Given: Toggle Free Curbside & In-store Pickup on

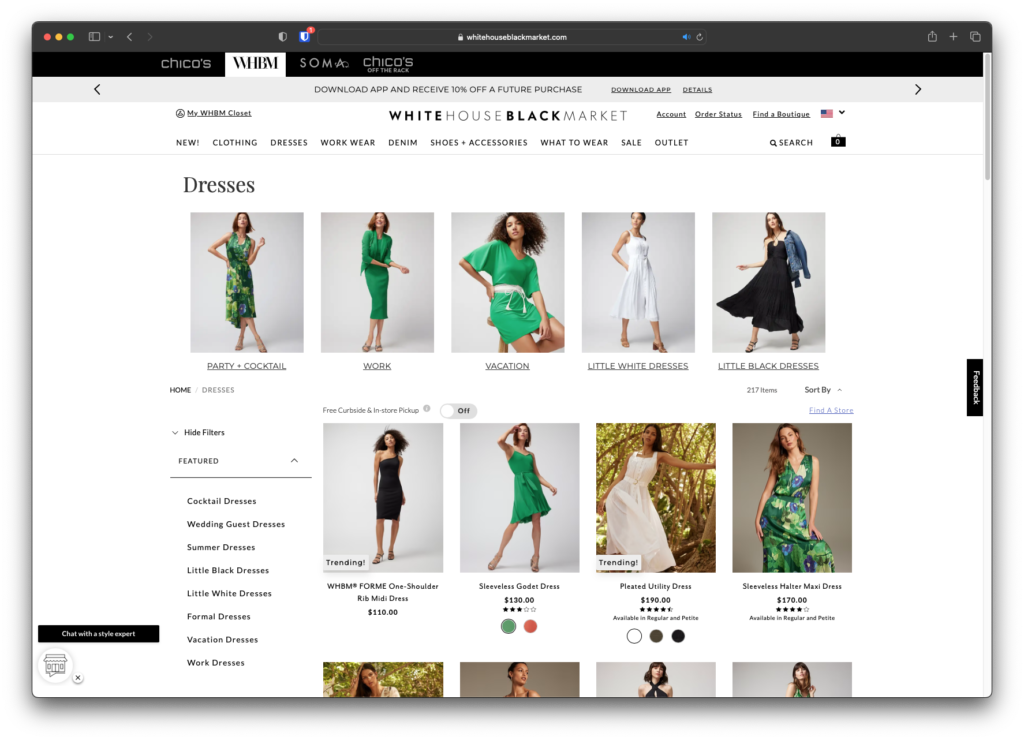Looking at the screenshot, I should [x=459, y=410].
